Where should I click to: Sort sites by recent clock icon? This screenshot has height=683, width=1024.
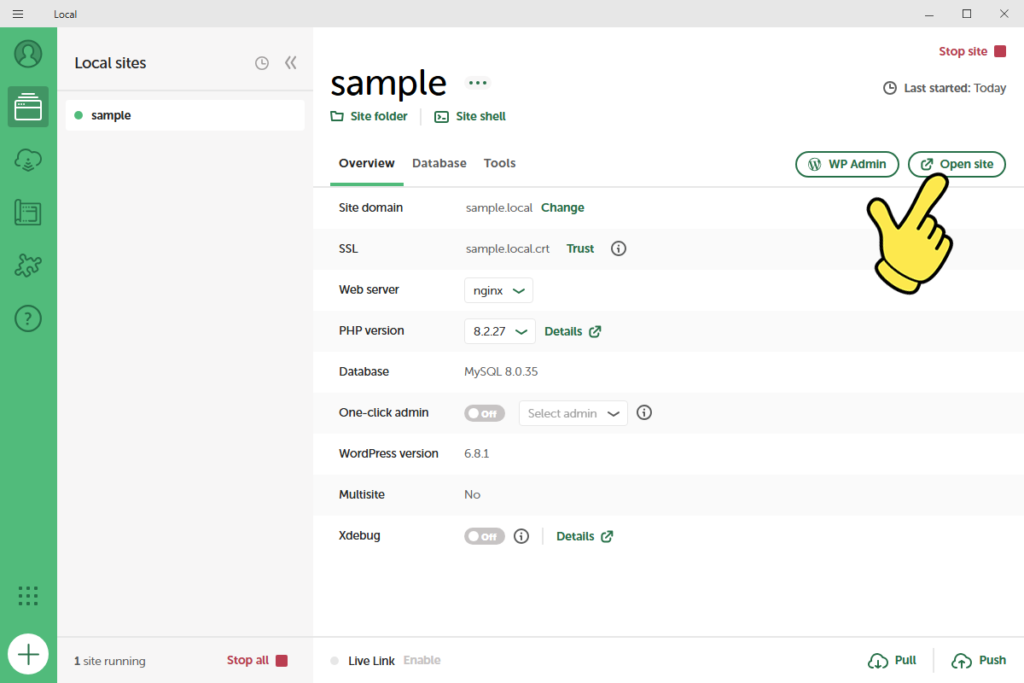pos(262,63)
